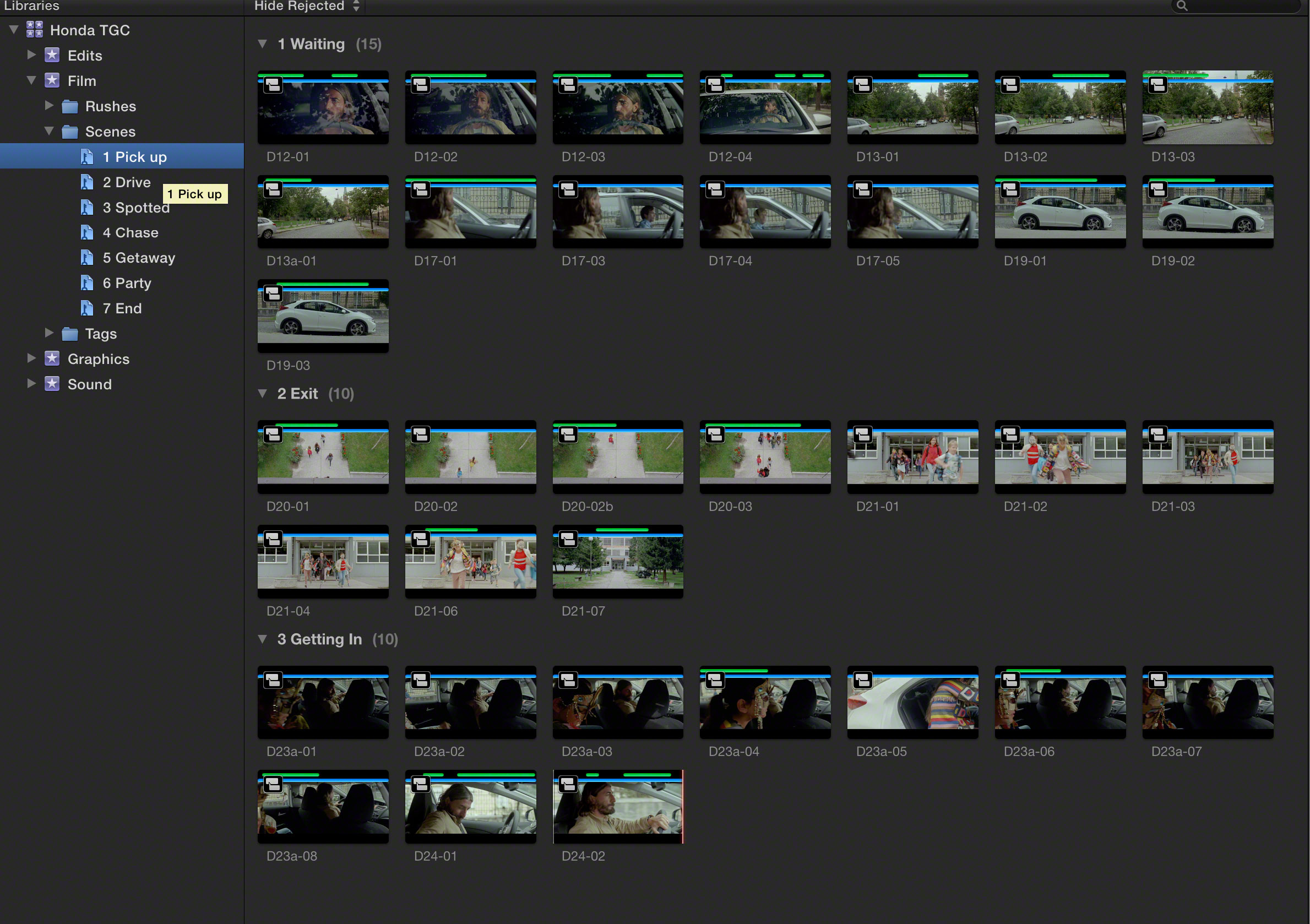The width and height of the screenshot is (1310, 924).
Task: Select the 4 Chase collection
Action: [122, 232]
